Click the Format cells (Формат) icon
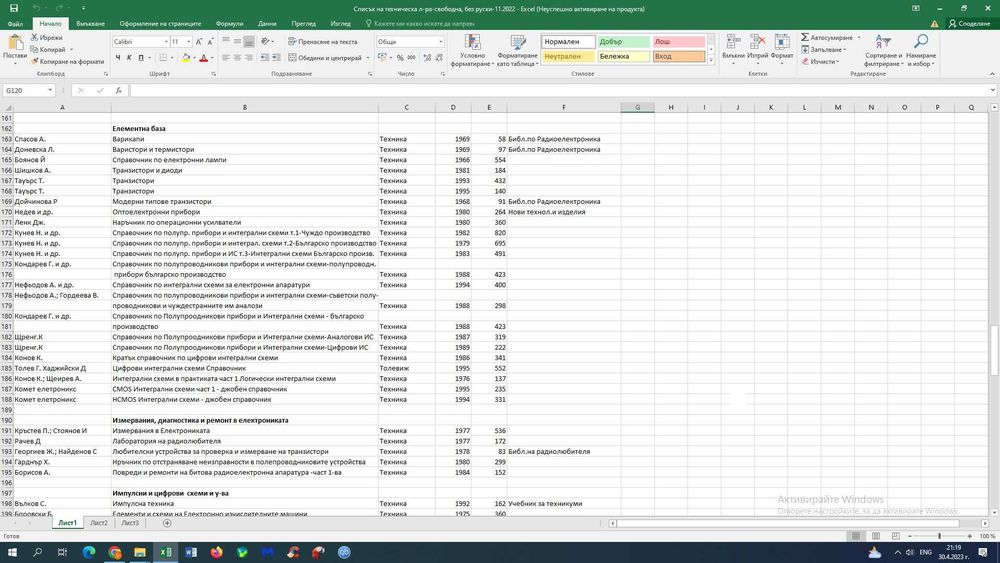 [x=782, y=42]
